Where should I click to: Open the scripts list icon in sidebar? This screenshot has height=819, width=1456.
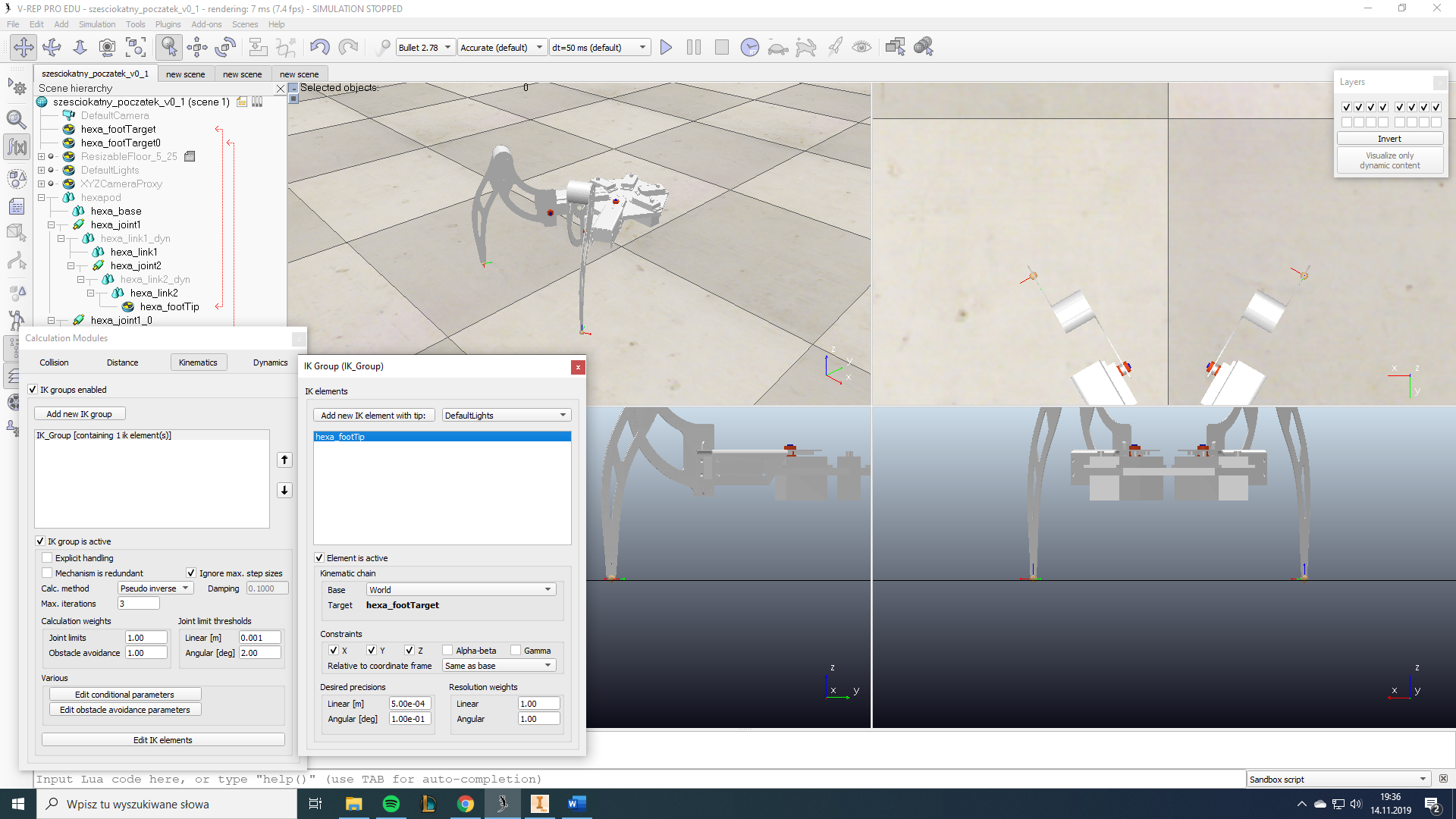(17, 206)
